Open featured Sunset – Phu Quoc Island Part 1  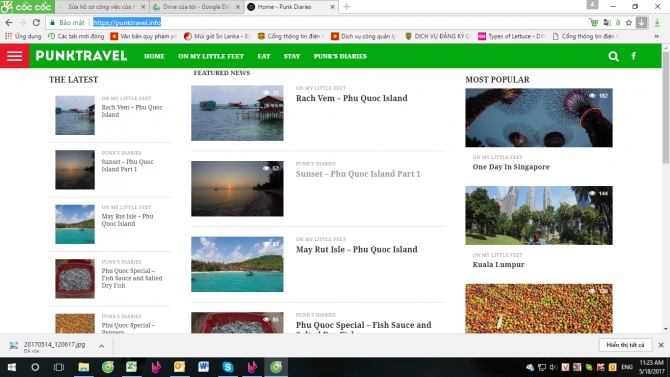pos(358,174)
